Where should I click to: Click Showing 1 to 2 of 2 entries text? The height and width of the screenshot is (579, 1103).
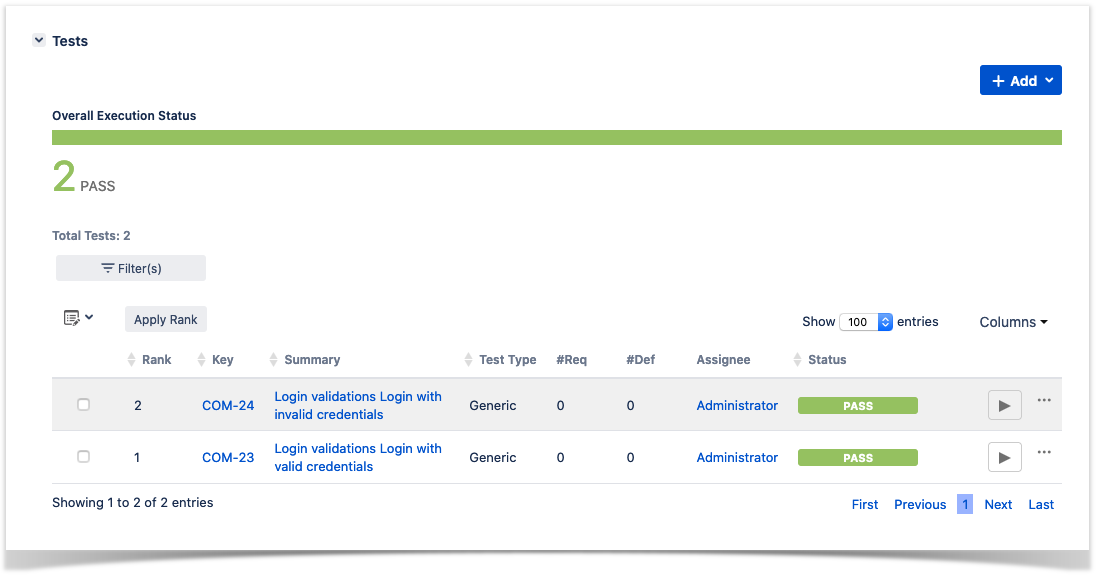point(132,502)
